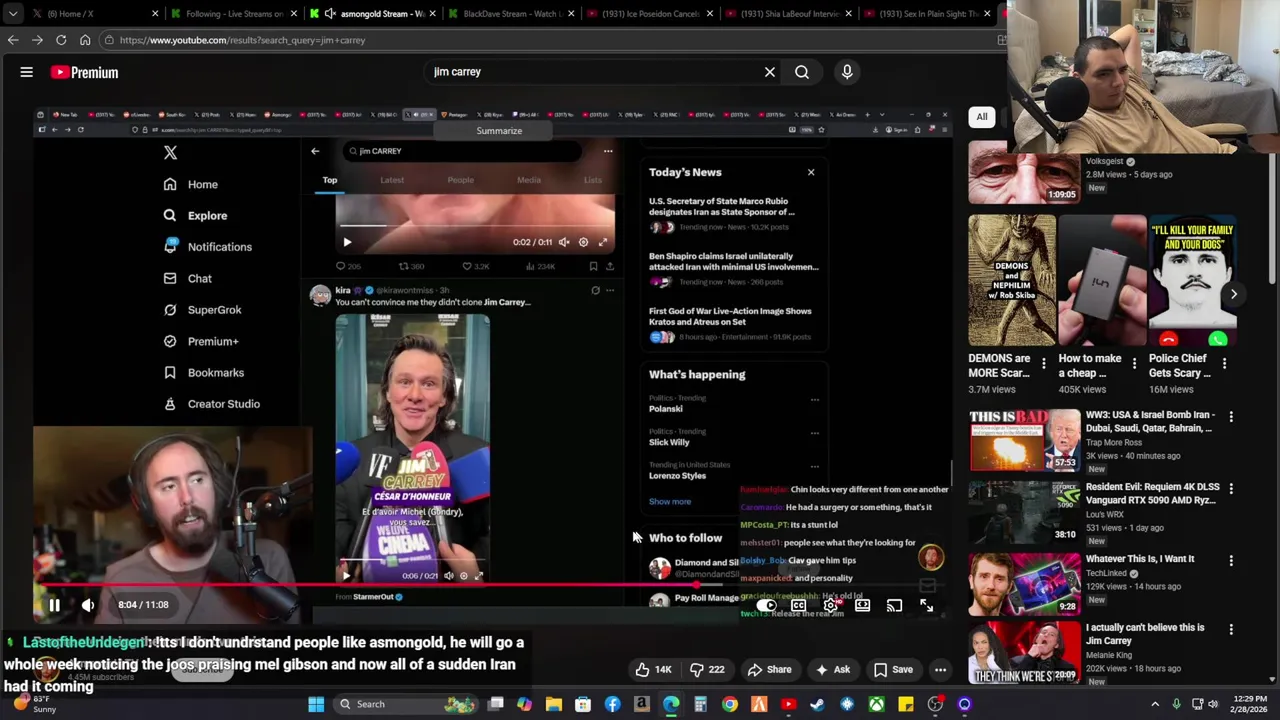Open the Calculator from taskbar
Screen dimensions: 1280x720
(x=700, y=704)
